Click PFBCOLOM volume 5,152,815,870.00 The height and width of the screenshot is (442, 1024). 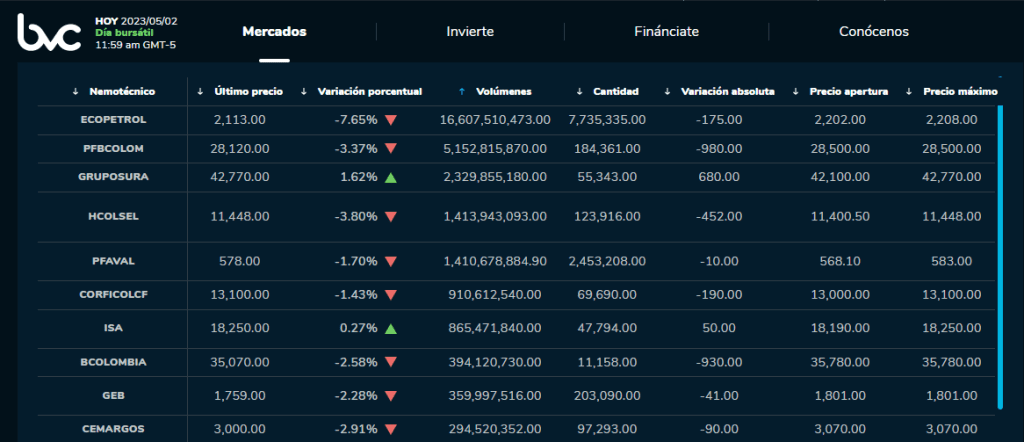pyautogui.click(x=495, y=149)
